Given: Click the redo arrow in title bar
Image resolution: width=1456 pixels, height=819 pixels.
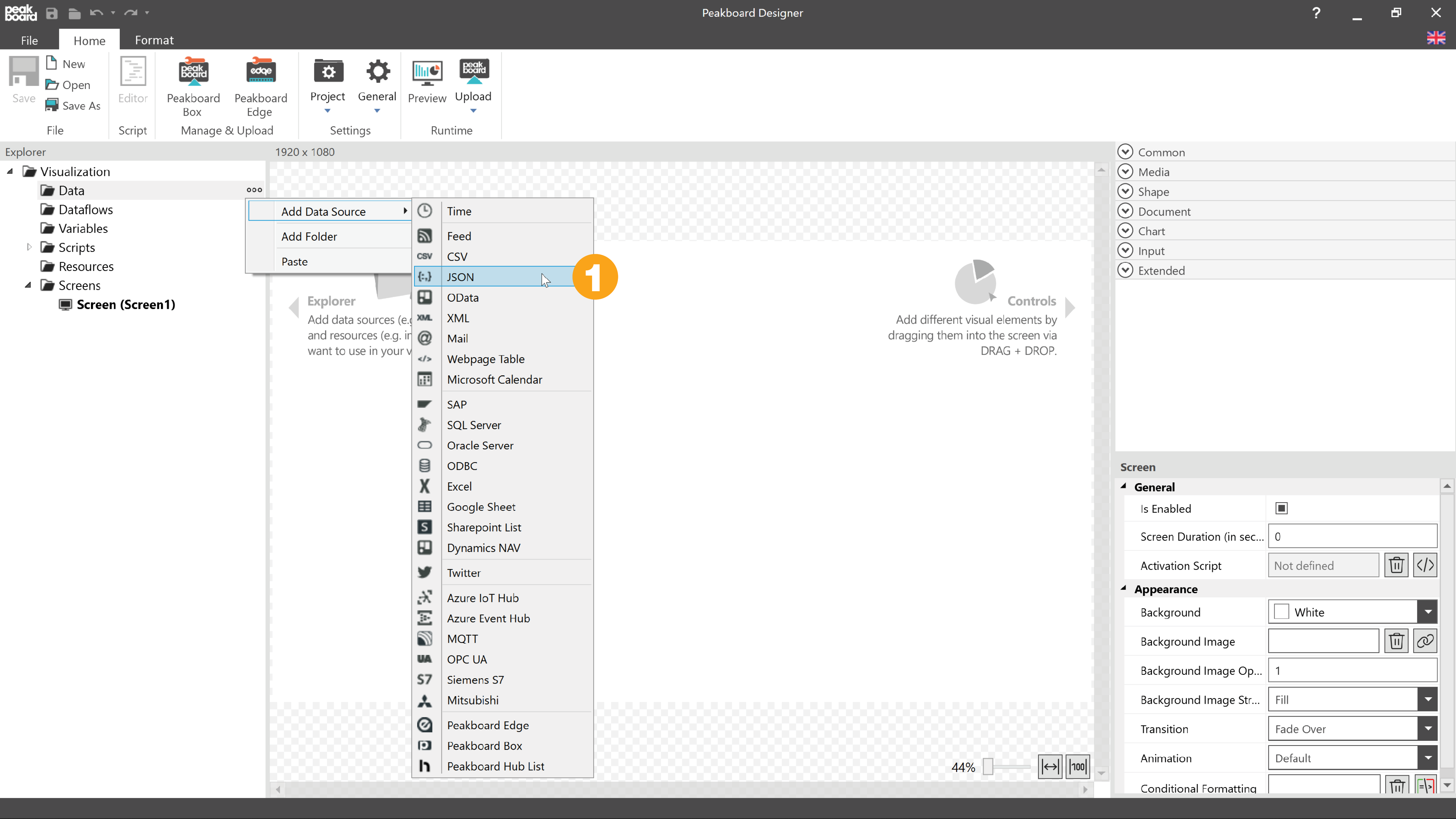Looking at the screenshot, I should 131,13.
